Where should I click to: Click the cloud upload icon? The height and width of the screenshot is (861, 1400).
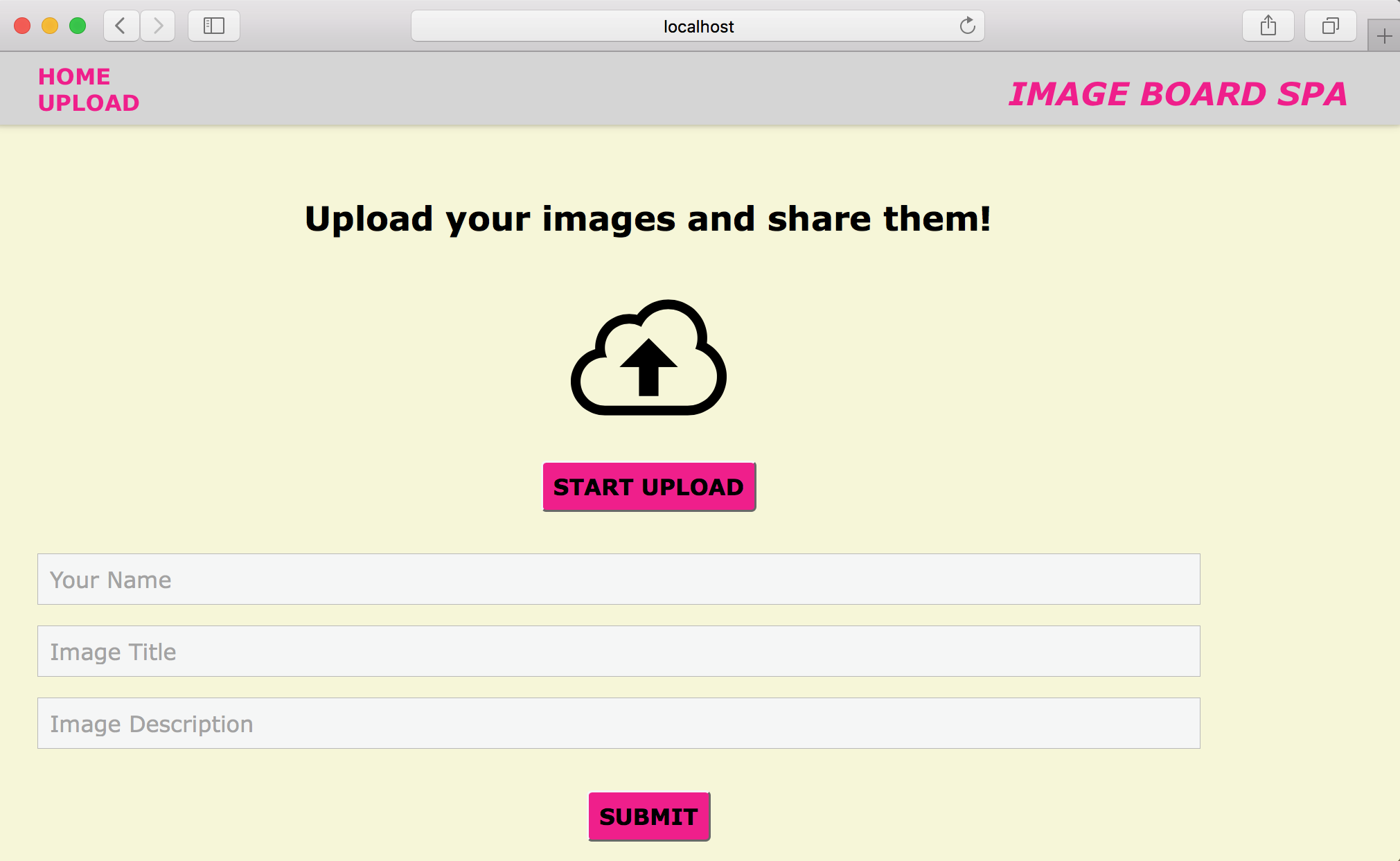point(648,357)
